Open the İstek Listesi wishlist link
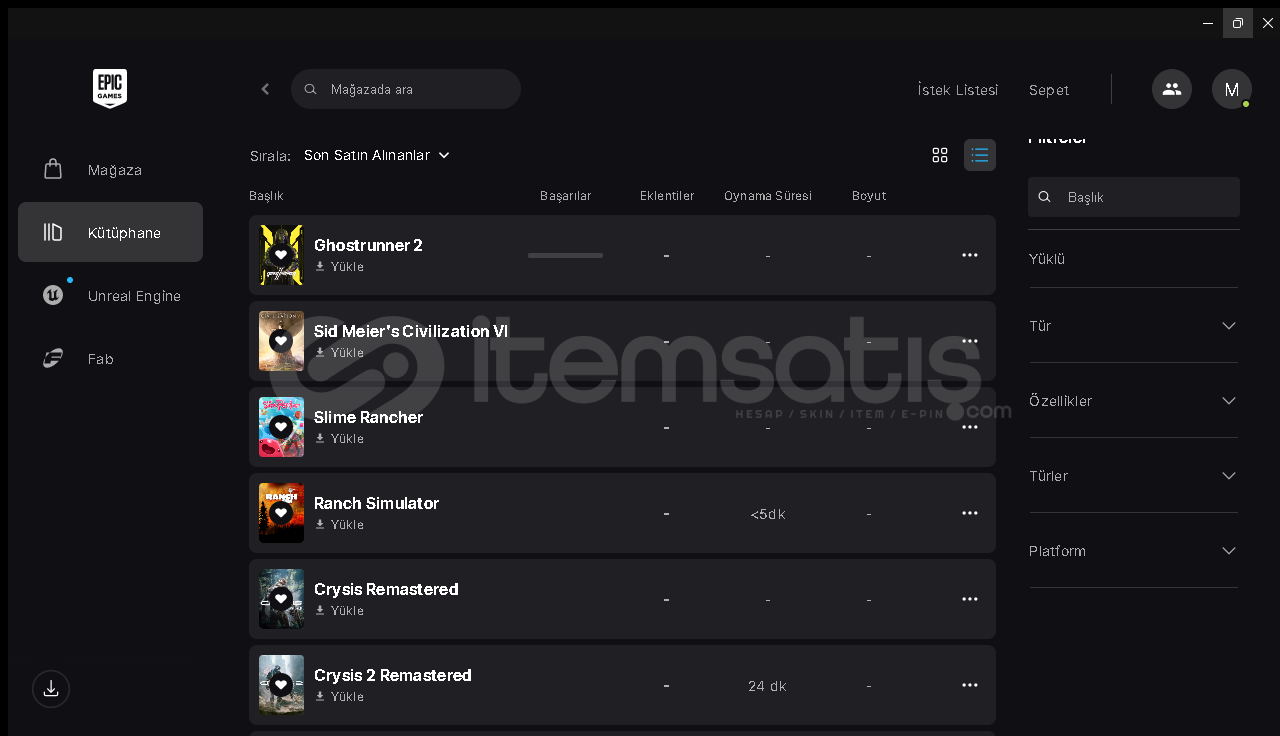 tap(958, 90)
